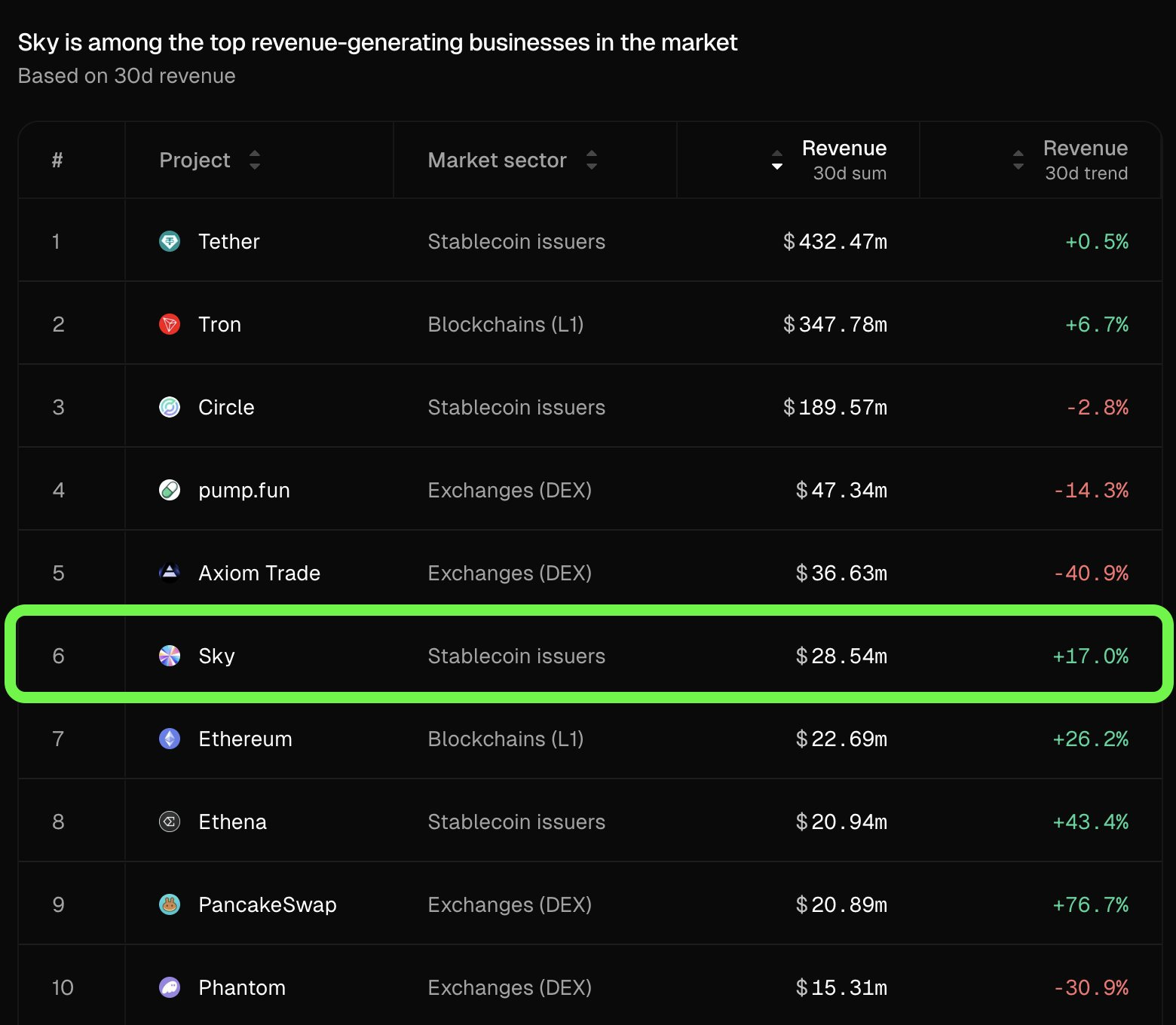Open the Tether project link
The height and width of the screenshot is (1025, 1176).
click(x=229, y=241)
